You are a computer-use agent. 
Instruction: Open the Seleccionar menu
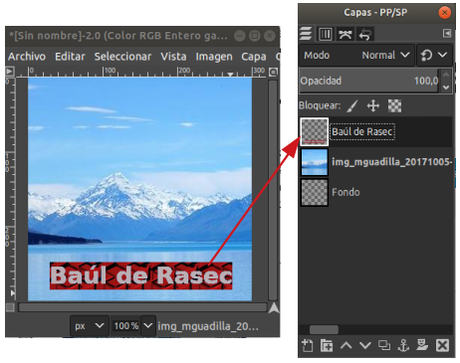[x=123, y=56]
